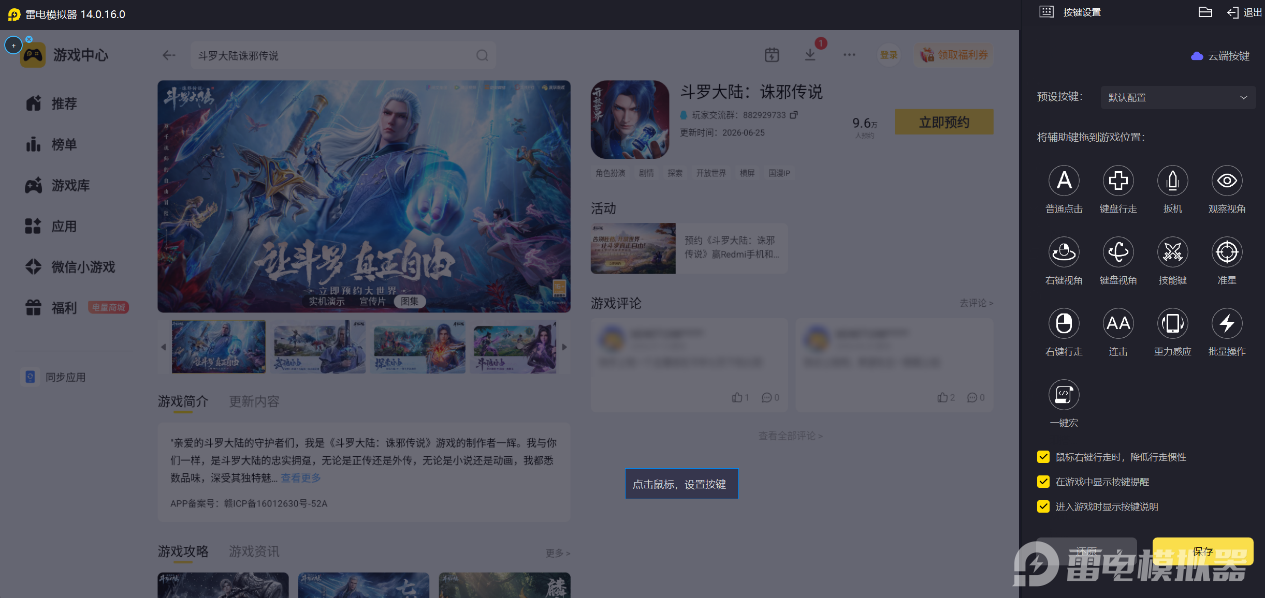Go back with the left arrow icon
This screenshot has width=1265, height=598.
169,56
